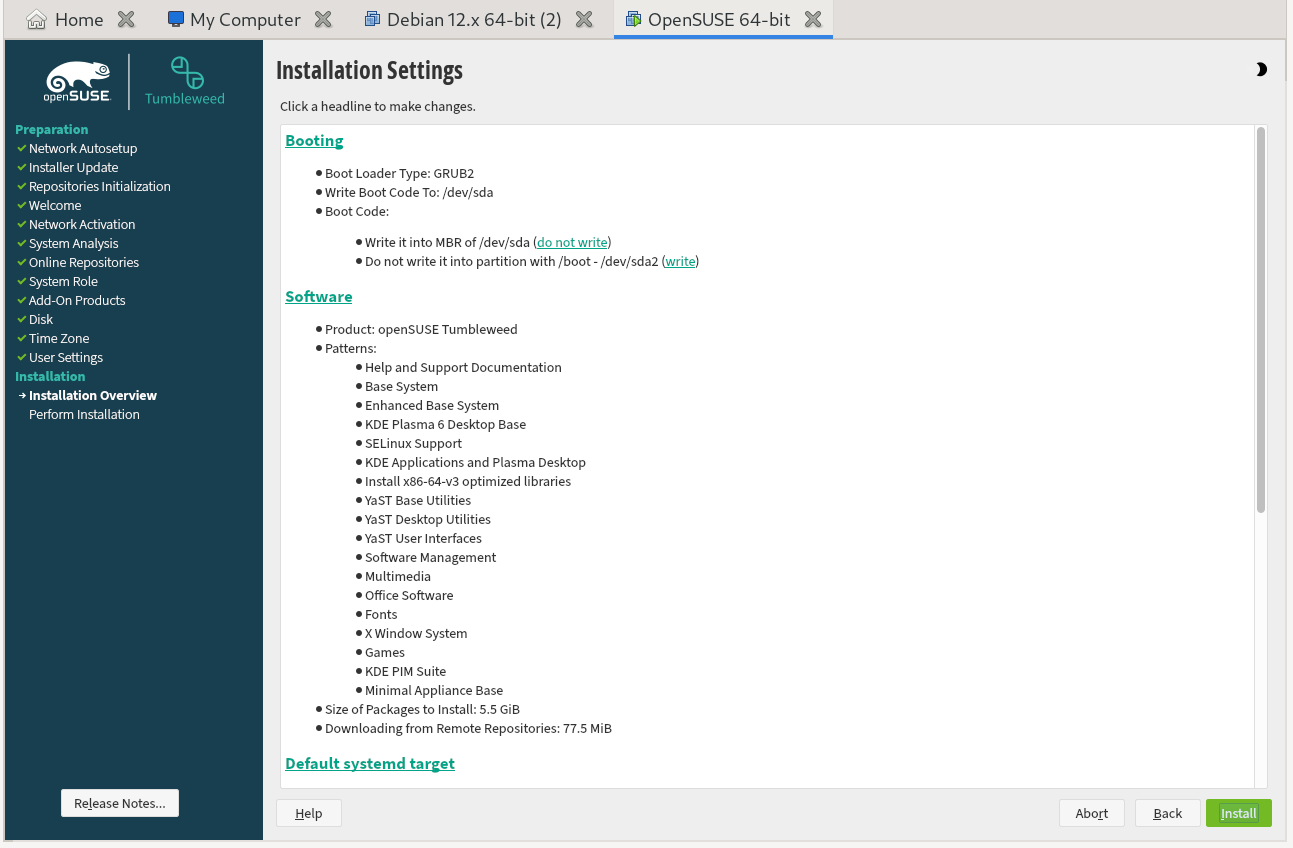Click 'Add-On Products' sidebar step
The width and height of the screenshot is (1293, 848).
tap(77, 301)
